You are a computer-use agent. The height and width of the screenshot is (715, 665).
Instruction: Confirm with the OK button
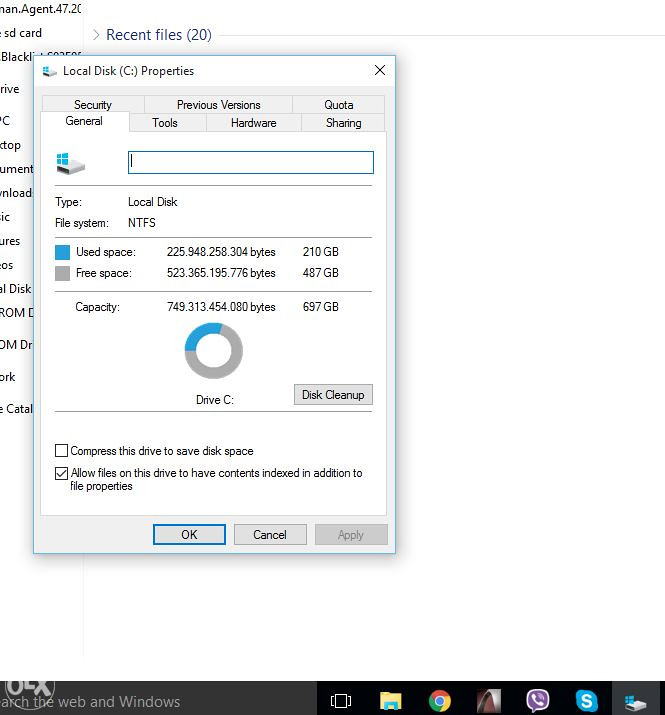coord(189,534)
